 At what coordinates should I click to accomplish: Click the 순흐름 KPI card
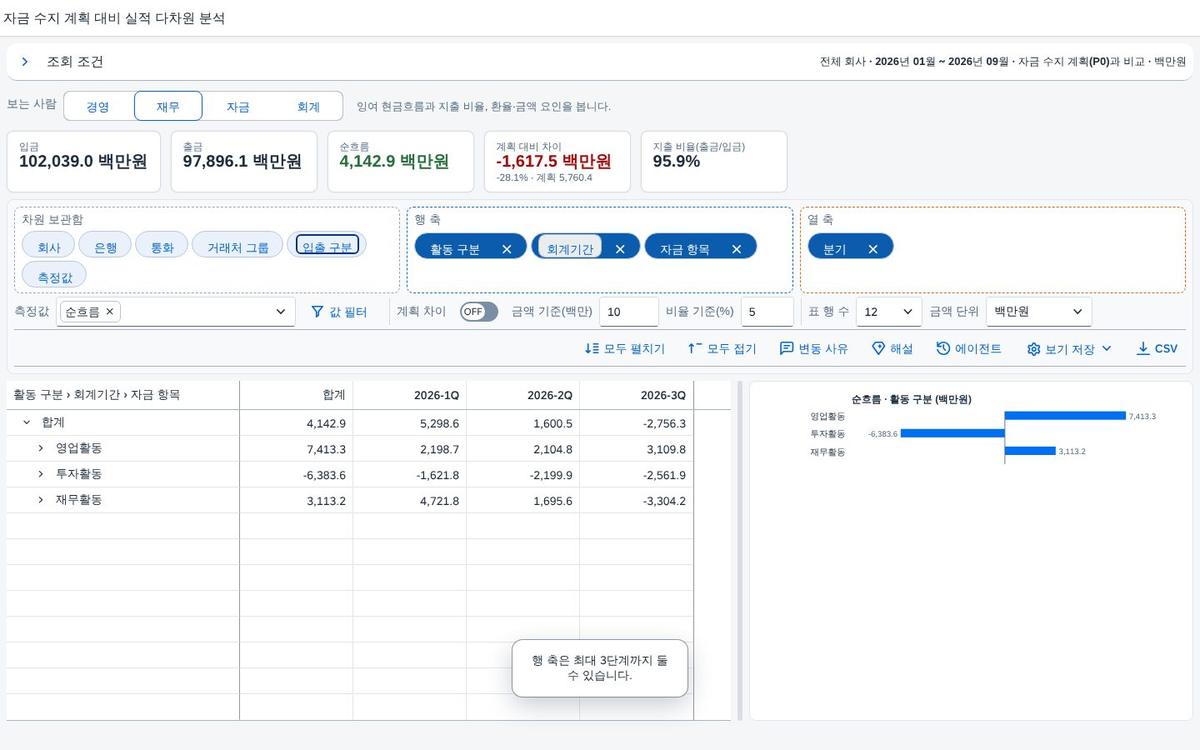tap(400, 161)
